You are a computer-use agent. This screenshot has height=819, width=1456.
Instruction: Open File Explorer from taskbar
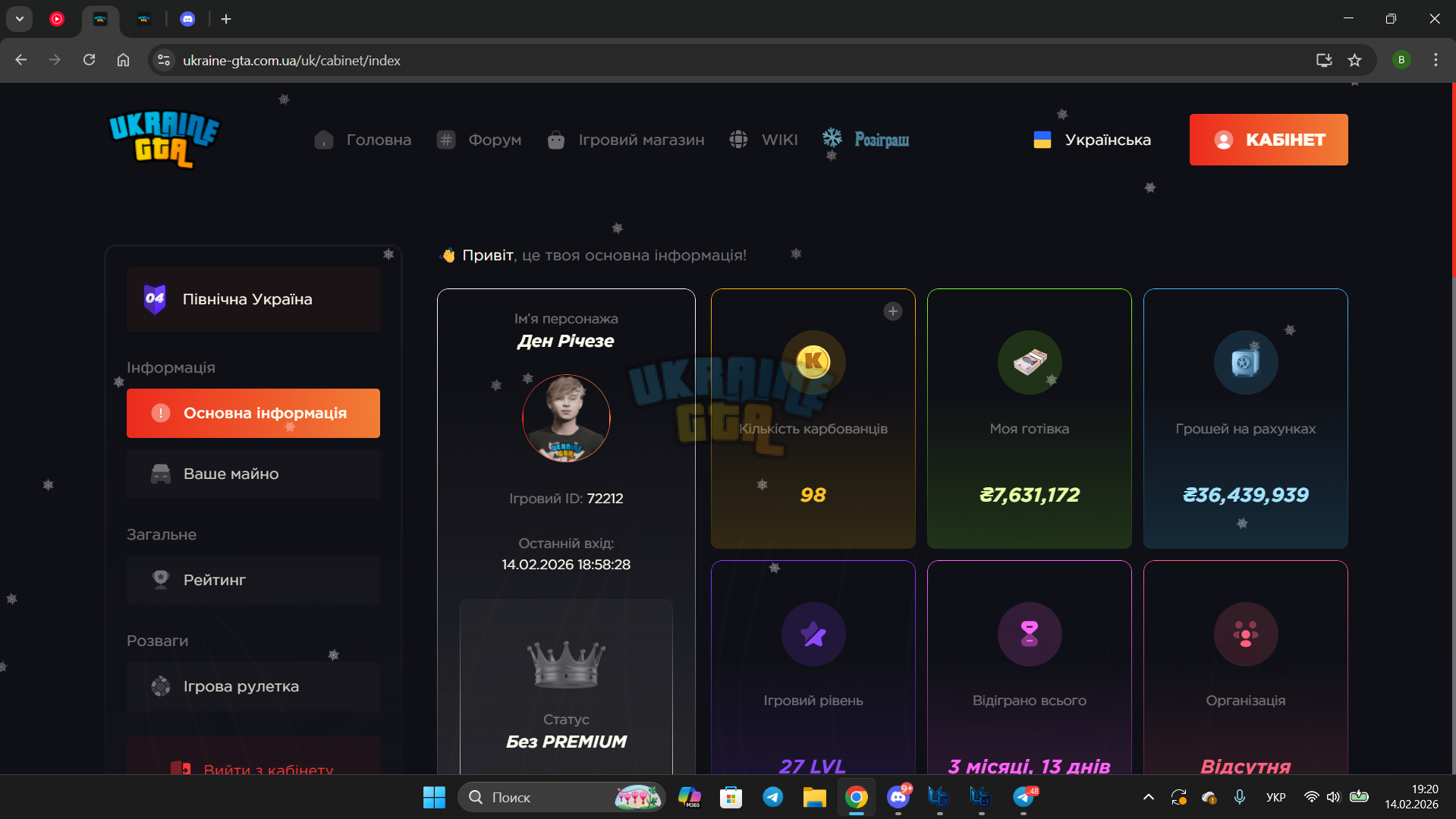pos(814,797)
